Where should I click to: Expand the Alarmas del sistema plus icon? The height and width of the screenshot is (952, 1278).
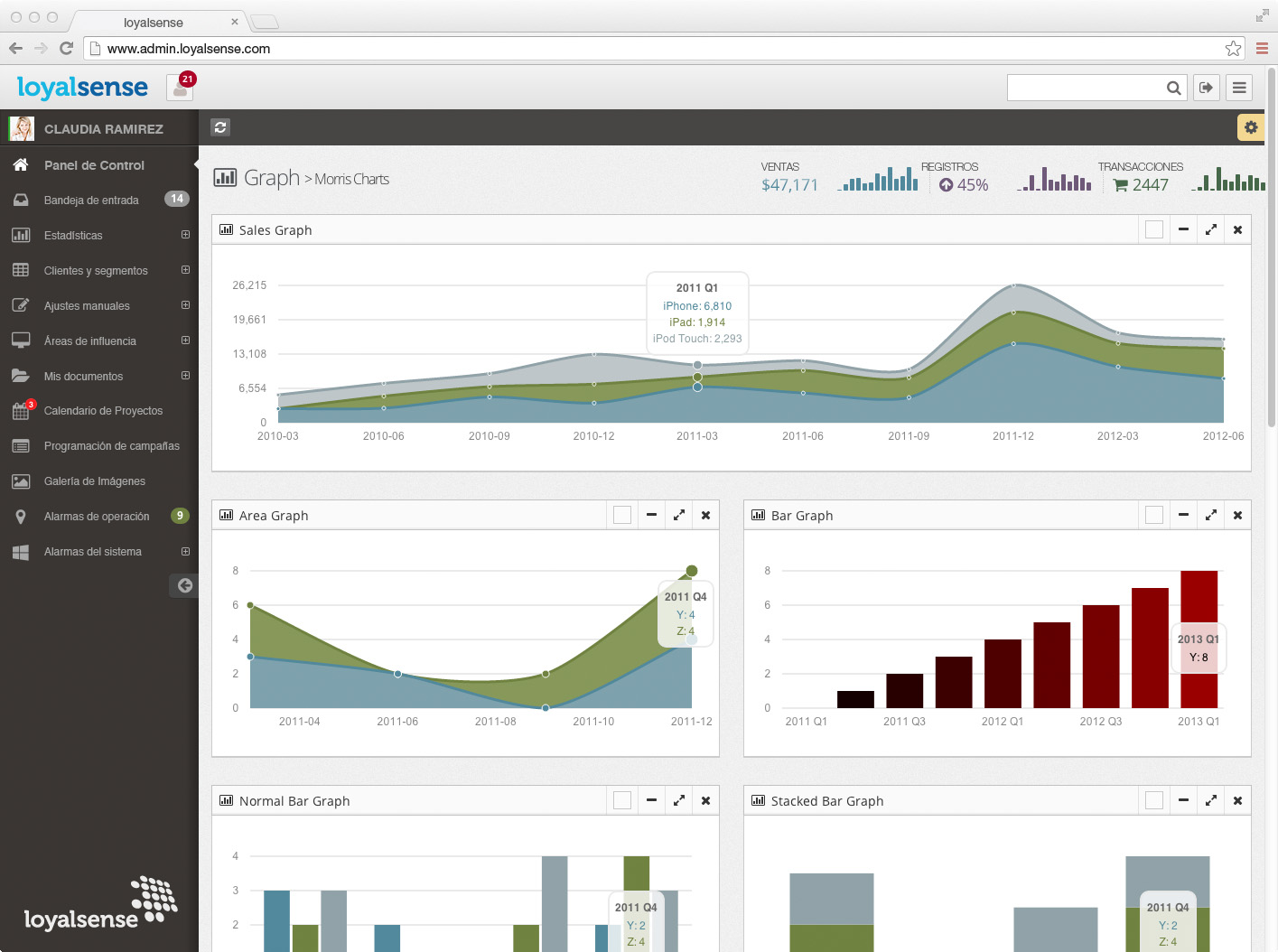tap(185, 552)
